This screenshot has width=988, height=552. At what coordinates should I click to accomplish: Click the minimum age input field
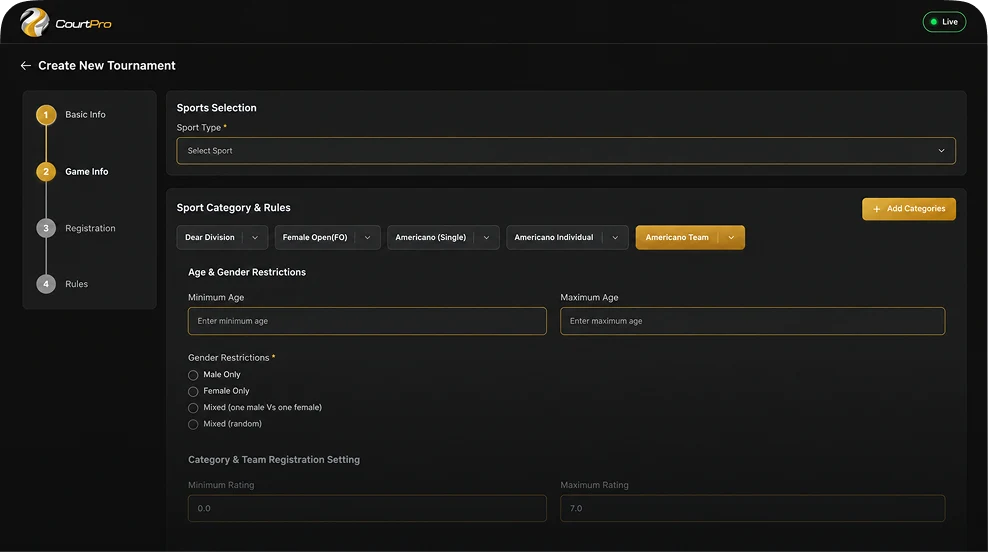[367, 321]
